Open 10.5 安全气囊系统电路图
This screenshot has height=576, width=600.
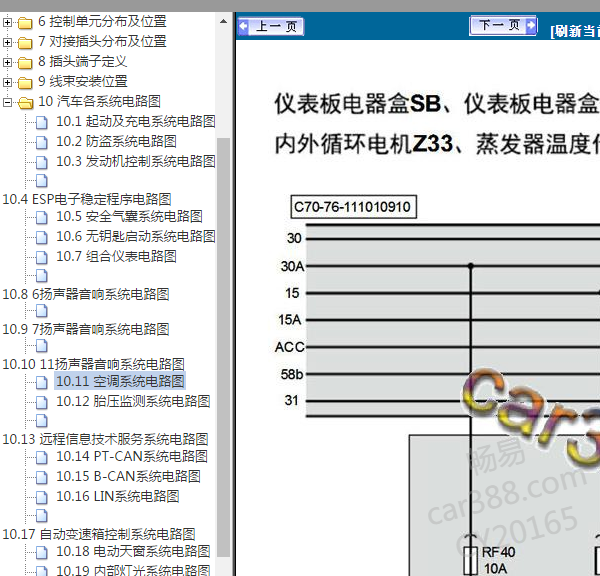click(x=129, y=217)
